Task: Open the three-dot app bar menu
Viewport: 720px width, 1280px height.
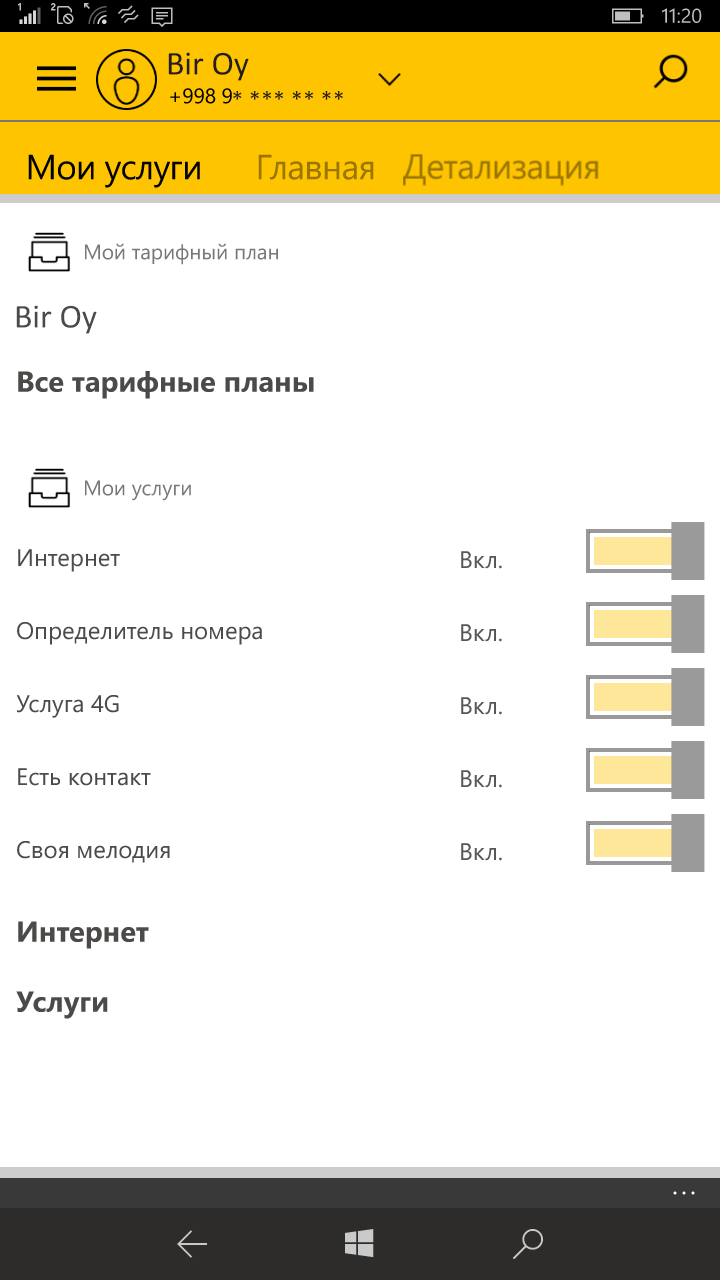Action: coord(684,1193)
